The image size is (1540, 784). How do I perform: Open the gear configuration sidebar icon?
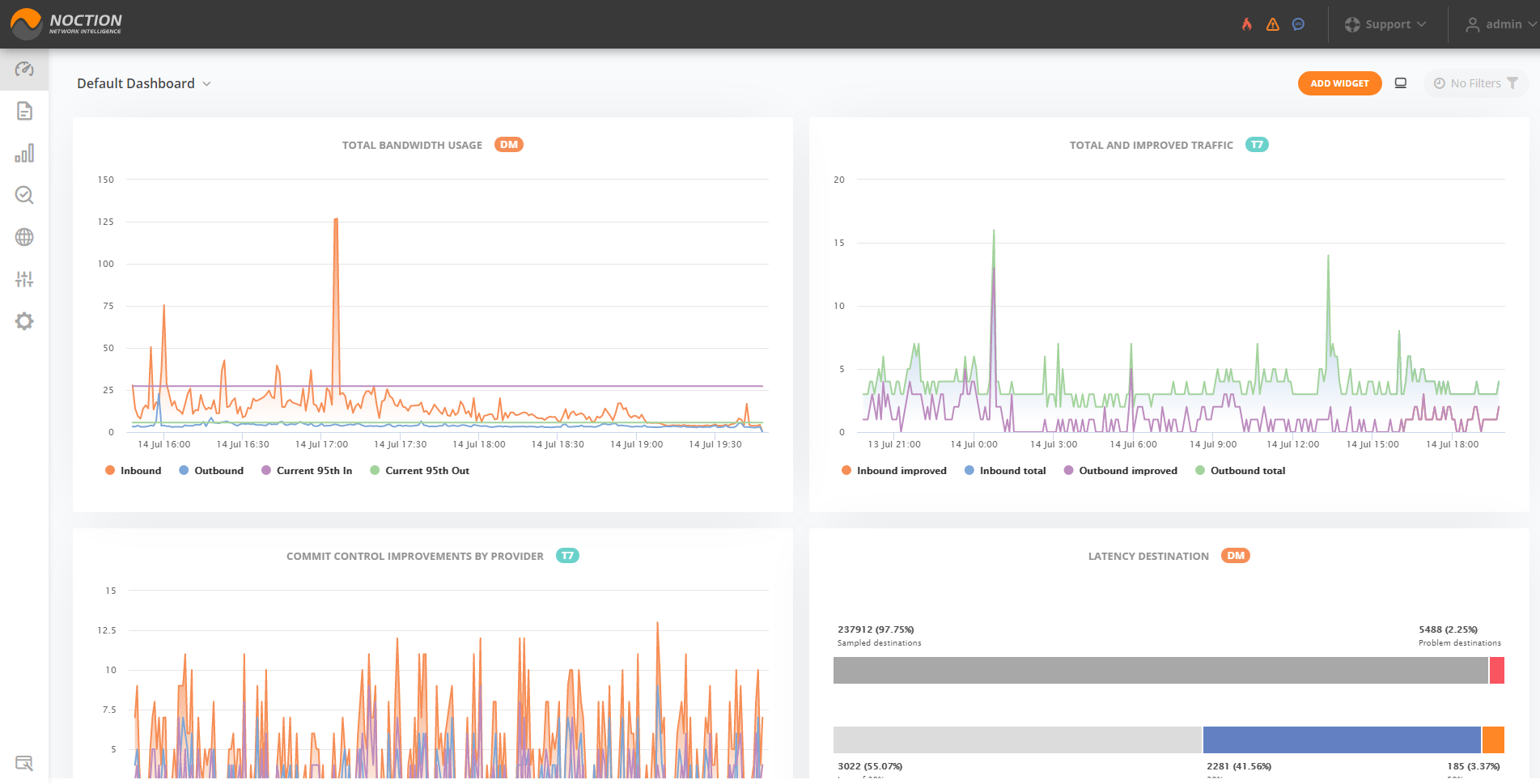pyautogui.click(x=24, y=321)
